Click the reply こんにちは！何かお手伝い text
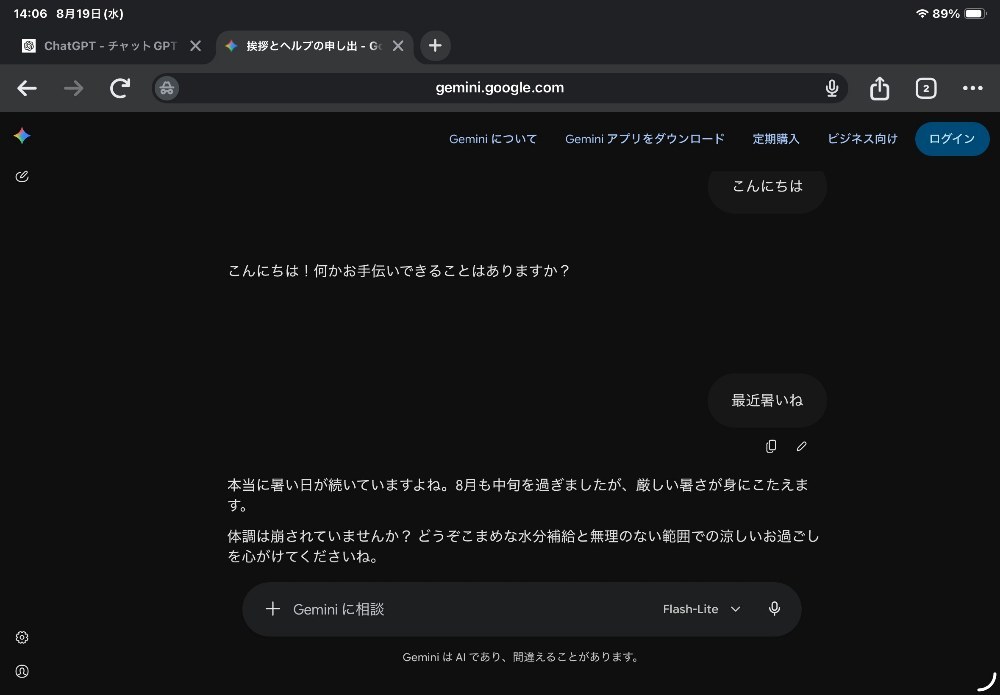This screenshot has width=1000, height=695. pos(399,271)
